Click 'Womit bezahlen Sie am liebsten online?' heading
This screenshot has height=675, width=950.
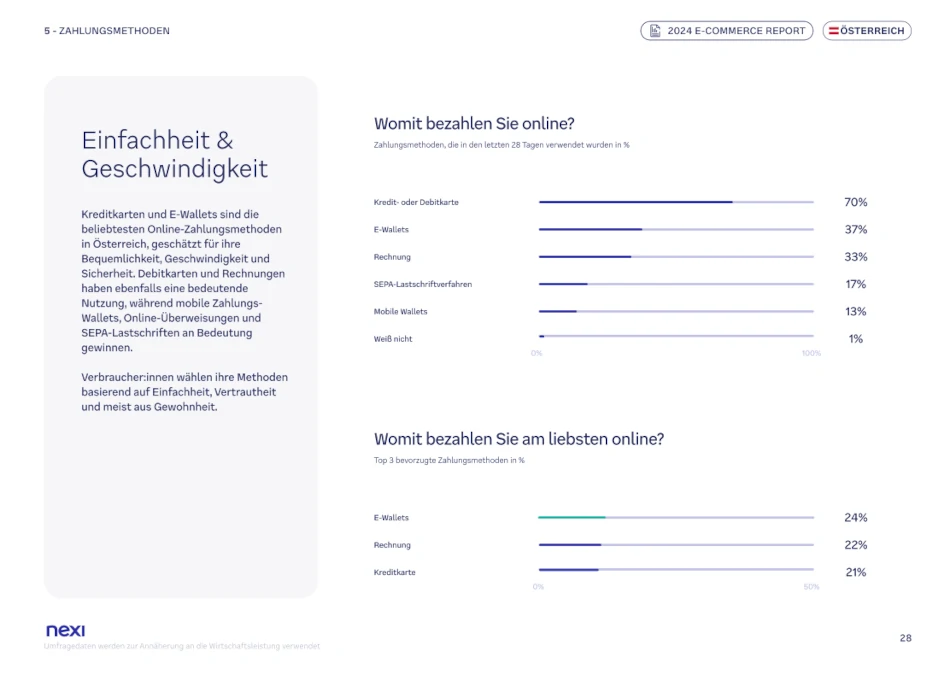coord(518,438)
